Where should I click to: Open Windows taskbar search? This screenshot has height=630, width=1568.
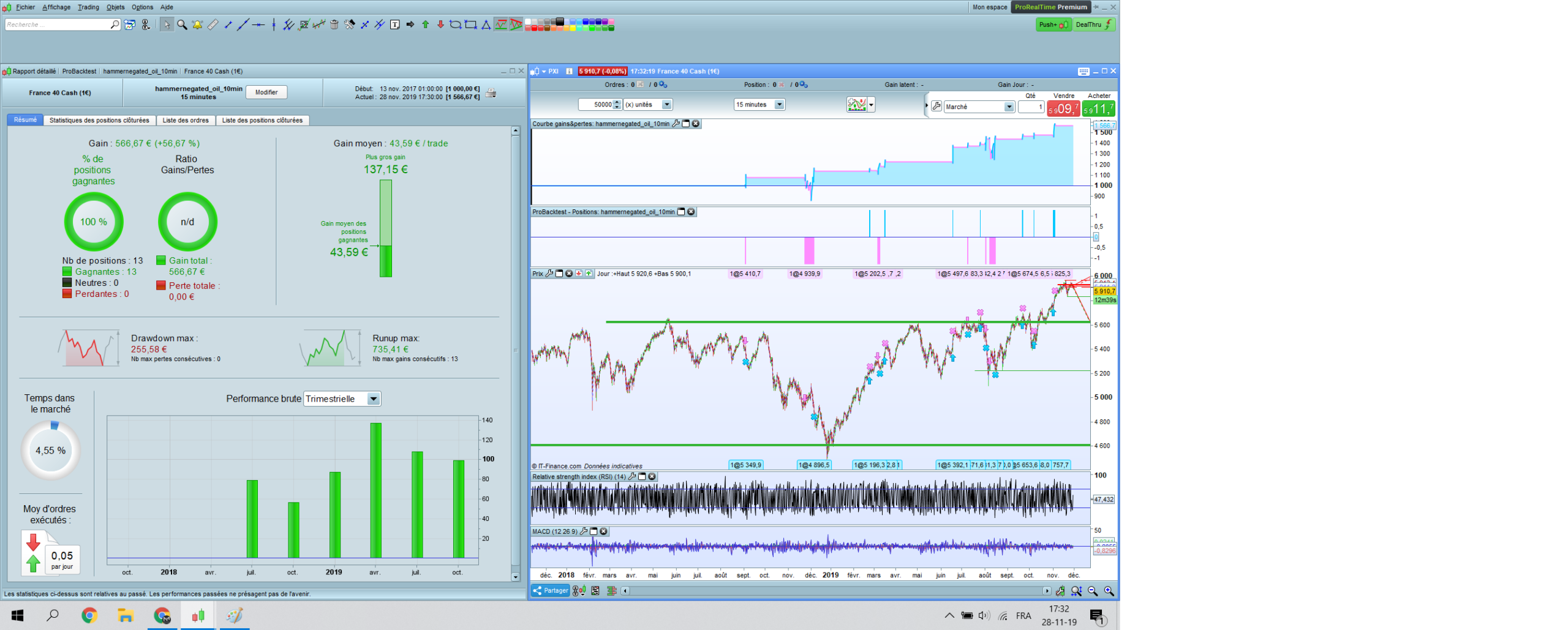53,615
